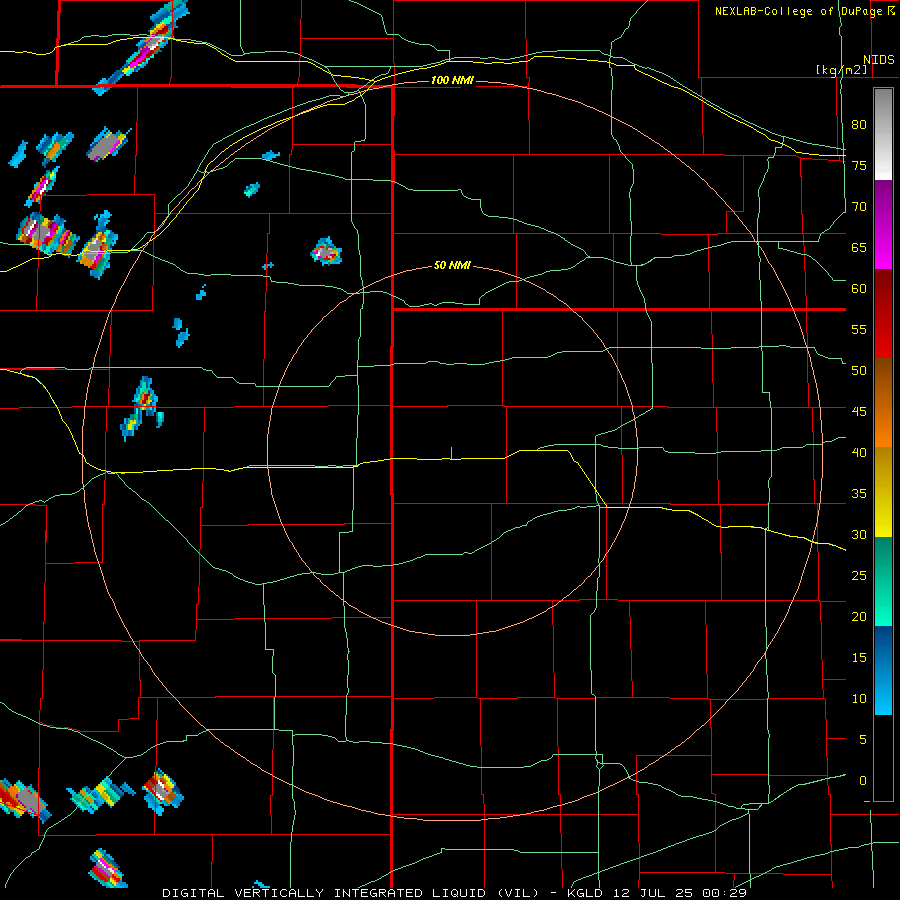Click the 15 value on color scale
Viewport: 900px width, 900px height.
pyautogui.click(x=859, y=658)
